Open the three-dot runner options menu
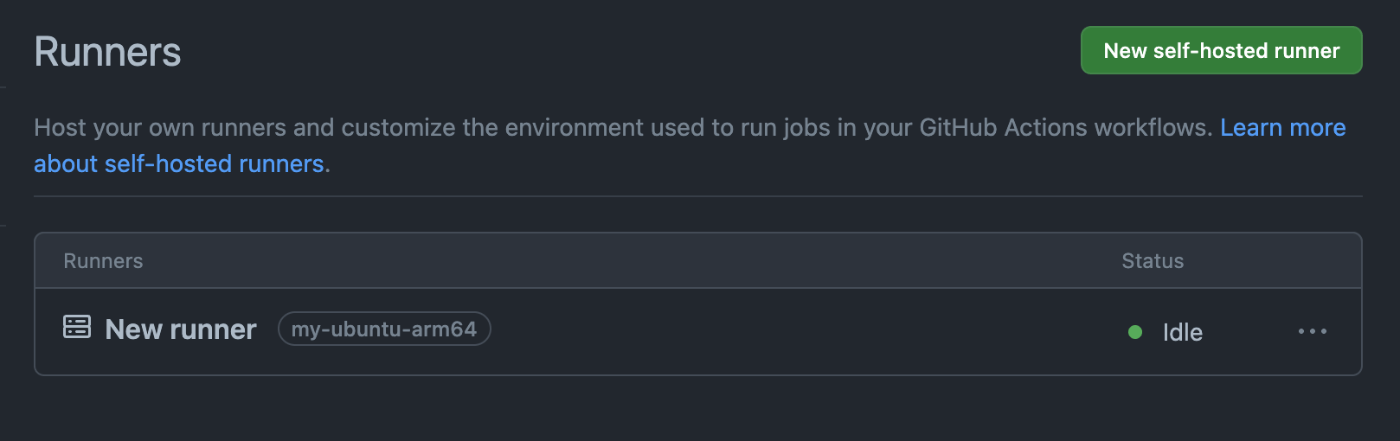This screenshot has height=441, width=1400. [1312, 331]
